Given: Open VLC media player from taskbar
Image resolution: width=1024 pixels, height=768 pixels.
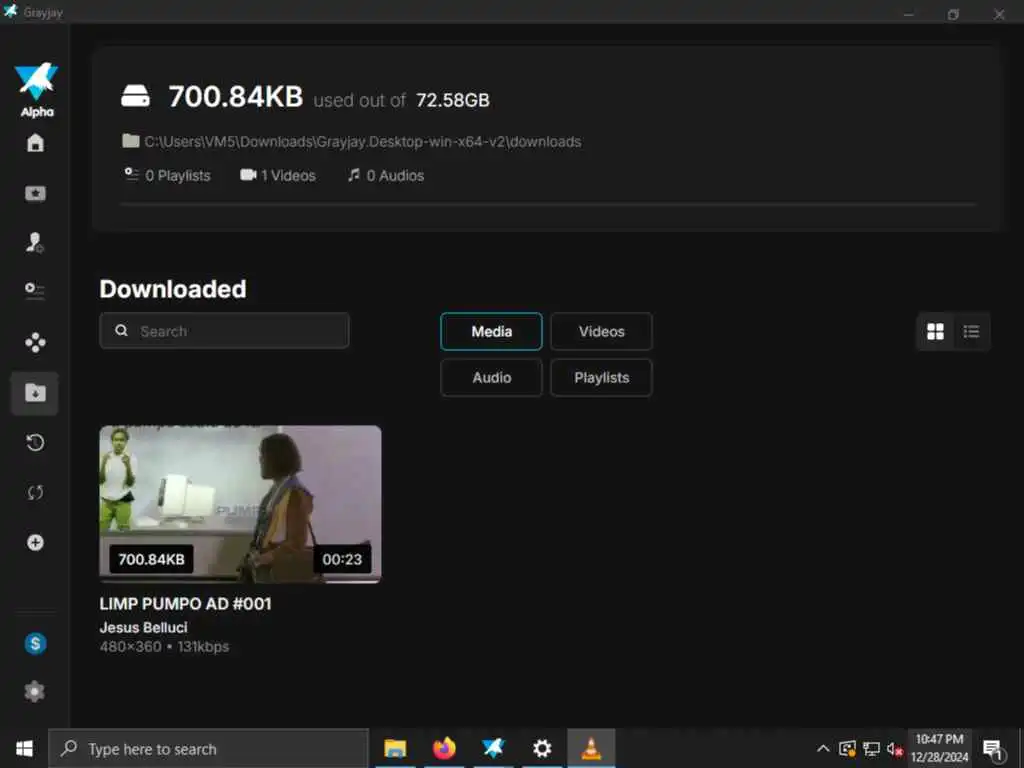Looking at the screenshot, I should pyautogui.click(x=591, y=748).
